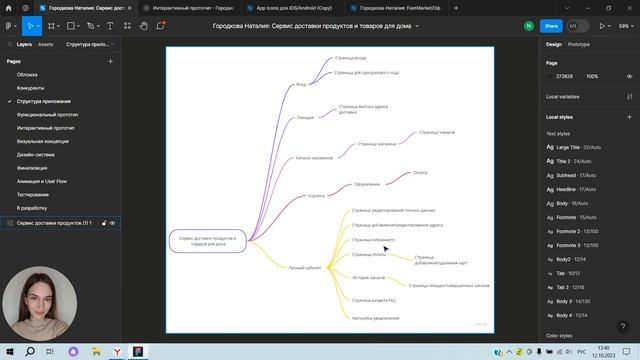This screenshot has height=360, width=640.
Task: Toggle page background visibility eye
Action: [629, 76]
